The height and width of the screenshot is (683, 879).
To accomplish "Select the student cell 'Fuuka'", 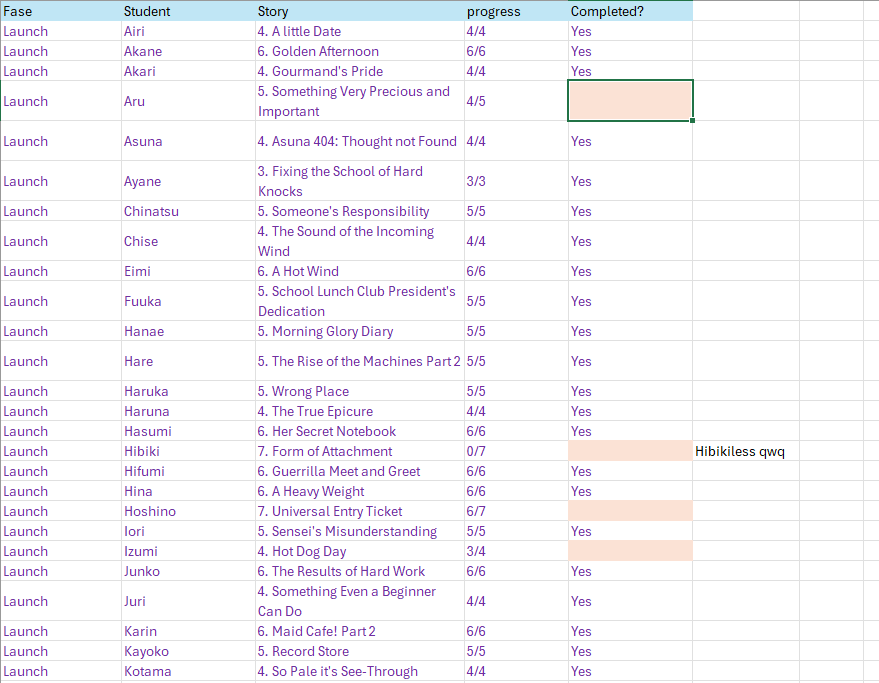I will tap(188, 301).
